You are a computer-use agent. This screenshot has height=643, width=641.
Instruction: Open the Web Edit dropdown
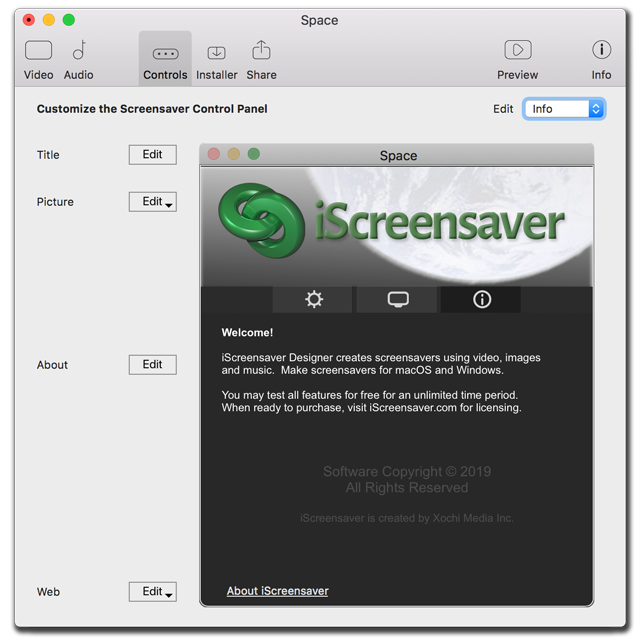[x=153, y=592]
